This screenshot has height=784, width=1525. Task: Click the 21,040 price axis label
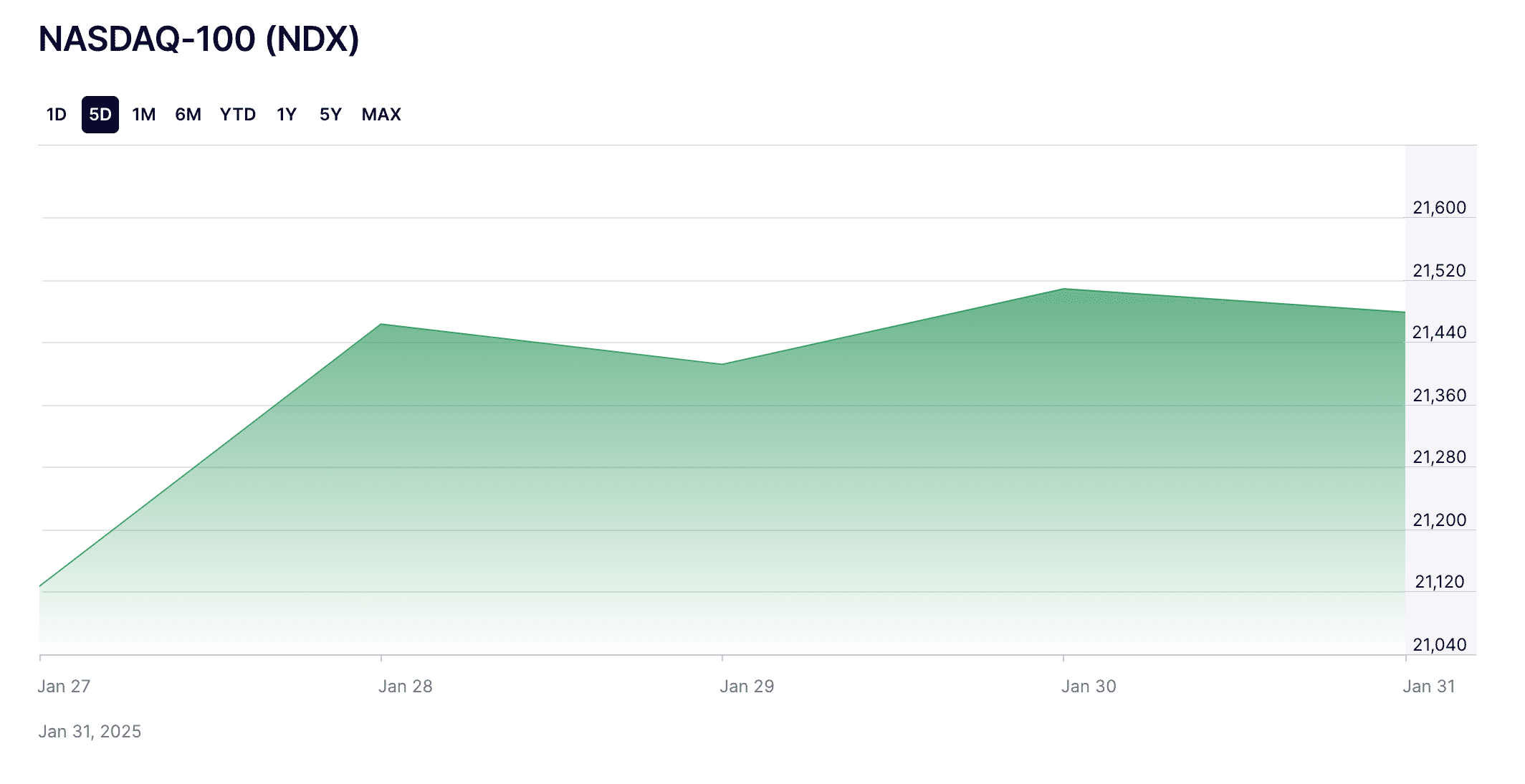pos(1439,644)
